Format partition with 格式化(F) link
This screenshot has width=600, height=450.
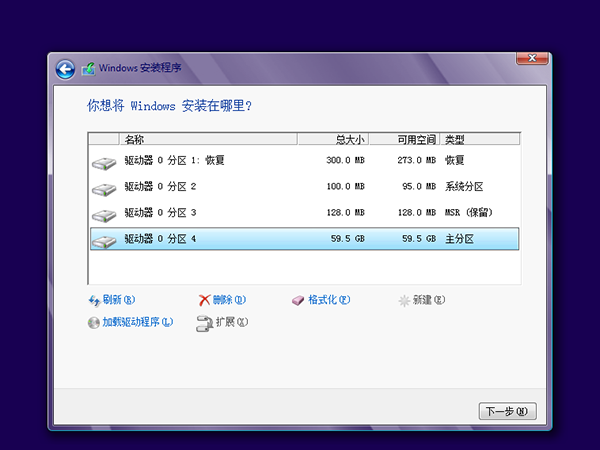(329, 300)
